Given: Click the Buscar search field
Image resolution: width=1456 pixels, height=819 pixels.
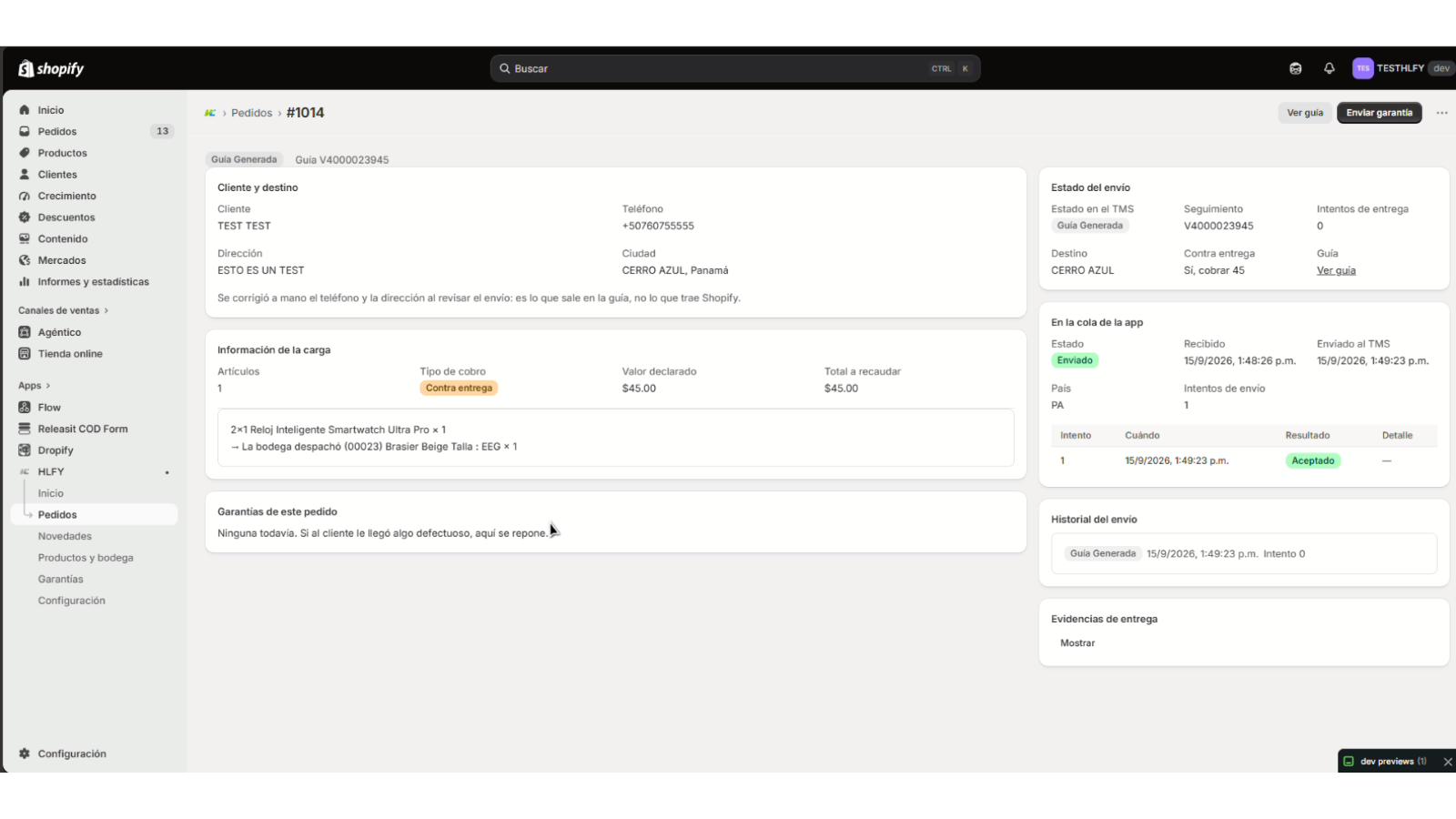Looking at the screenshot, I should (735, 68).
